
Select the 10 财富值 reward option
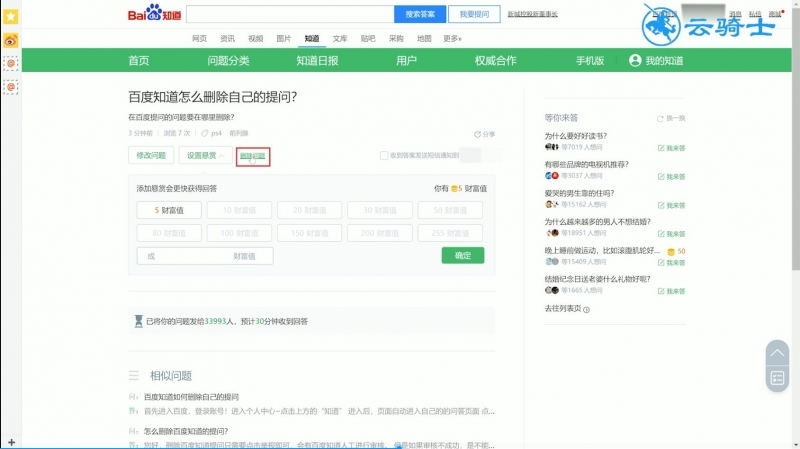(239, 210)
